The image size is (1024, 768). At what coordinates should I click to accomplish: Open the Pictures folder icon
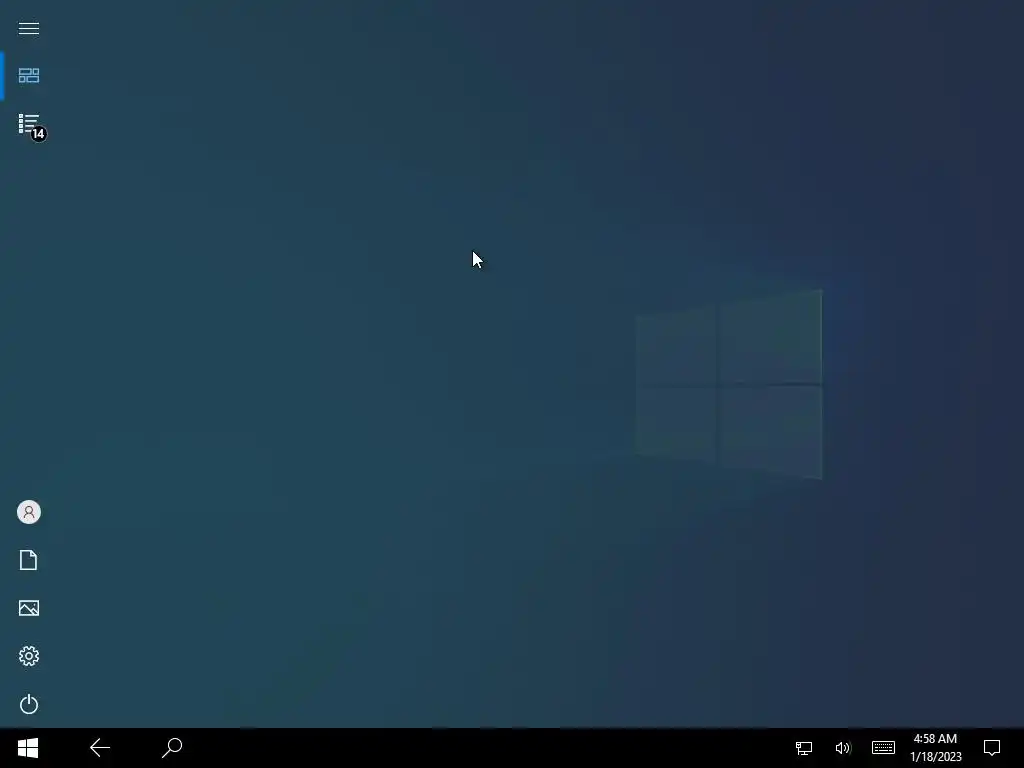click(x=29, y=608)
